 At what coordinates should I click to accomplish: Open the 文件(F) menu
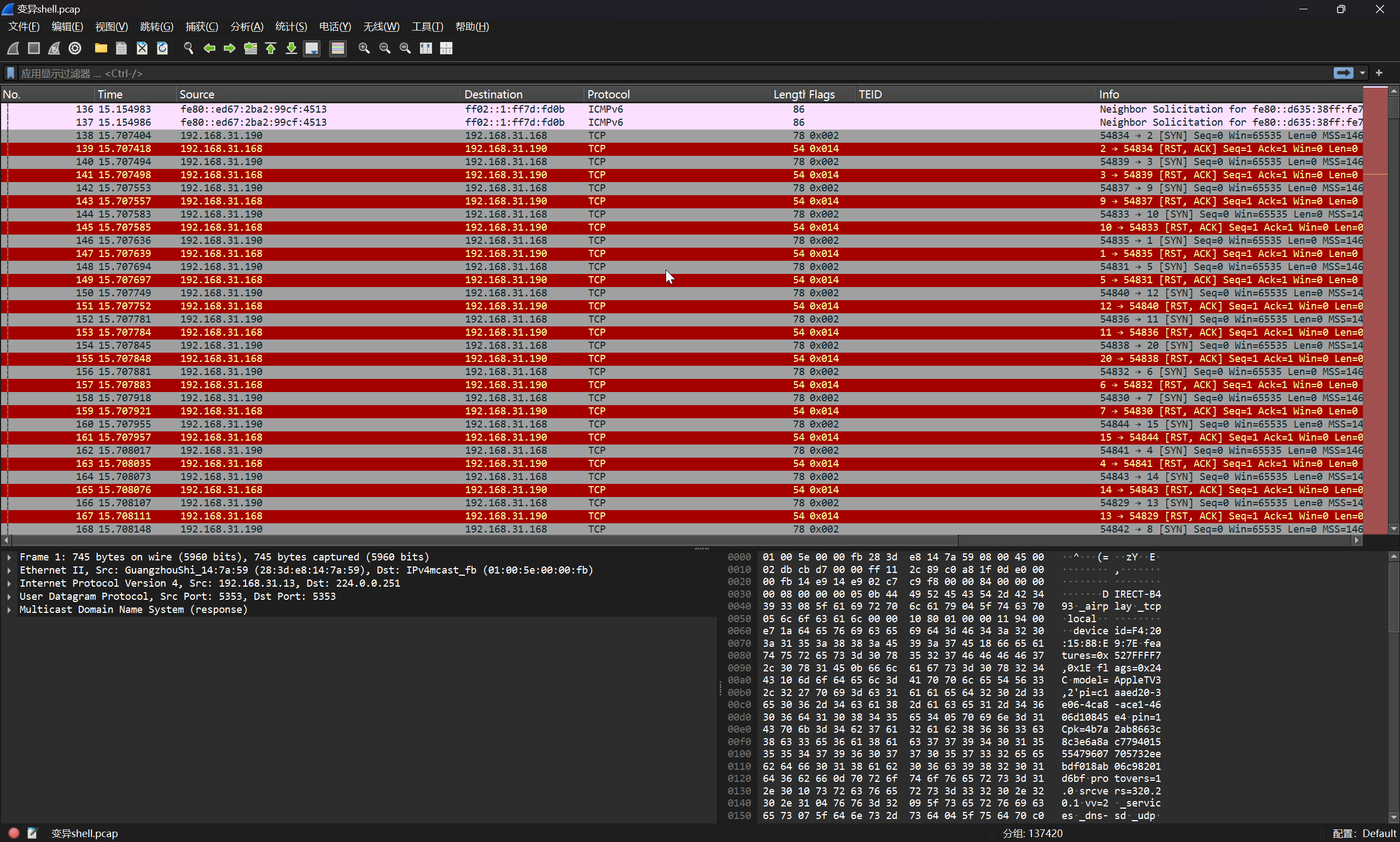click(24, 27)
